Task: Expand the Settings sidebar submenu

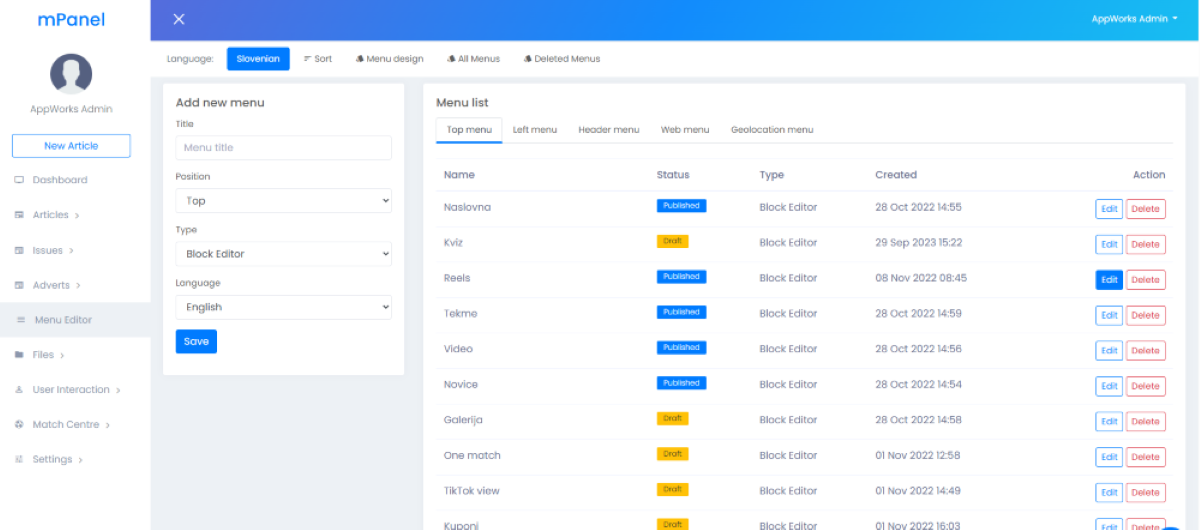Action: (x=57, y=460)
